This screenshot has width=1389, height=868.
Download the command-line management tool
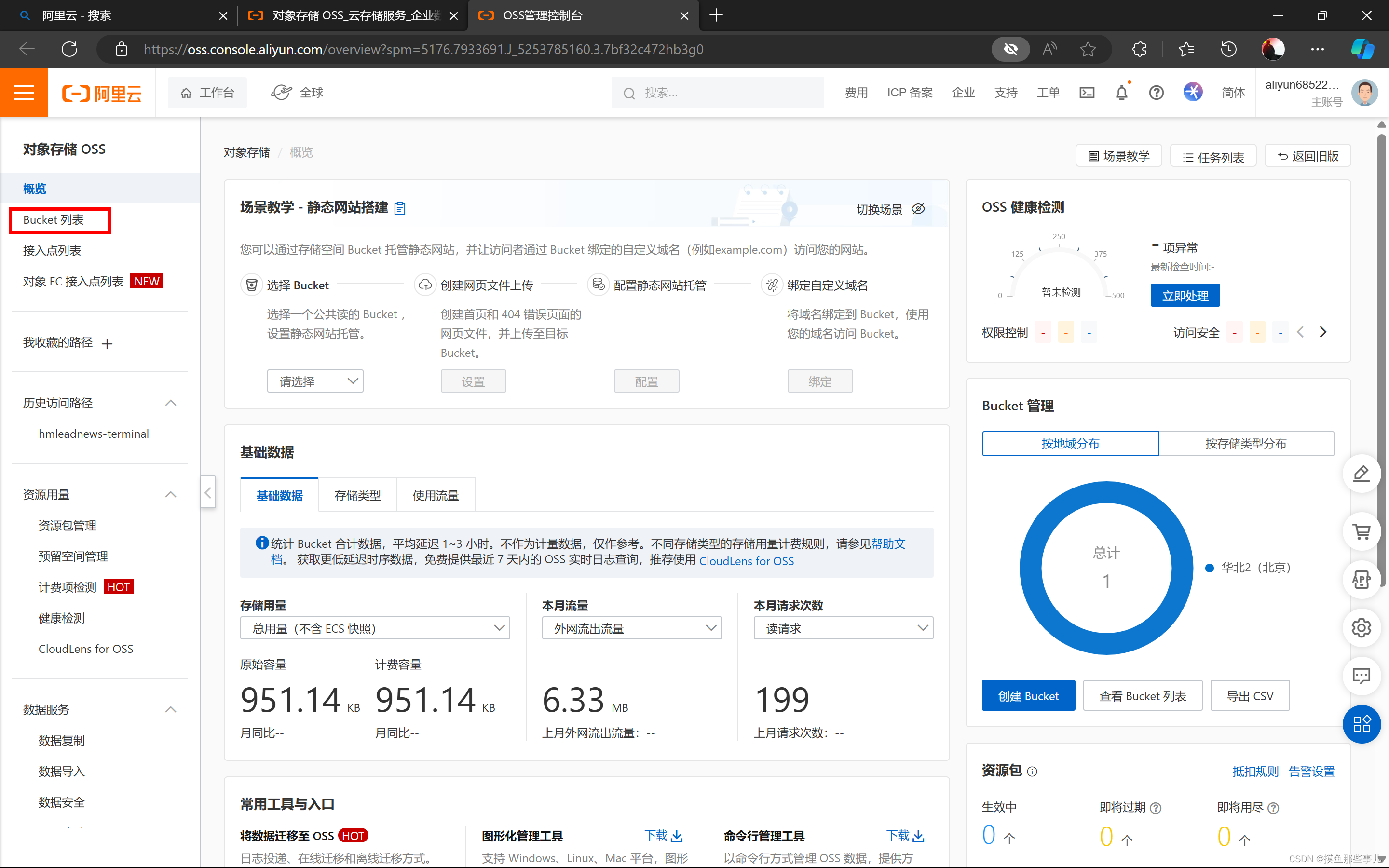[x=905, y=836]
